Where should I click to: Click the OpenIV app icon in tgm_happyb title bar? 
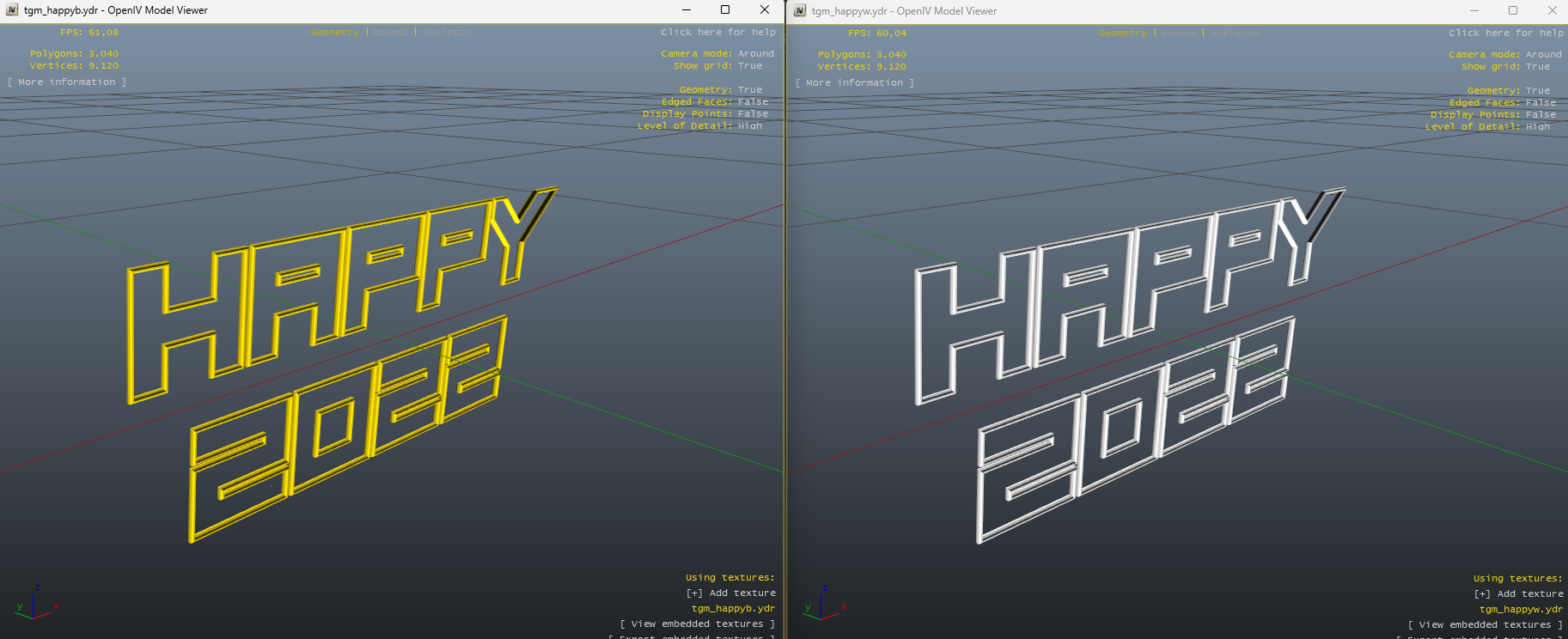pyautogui.click(x=12, y=10)
